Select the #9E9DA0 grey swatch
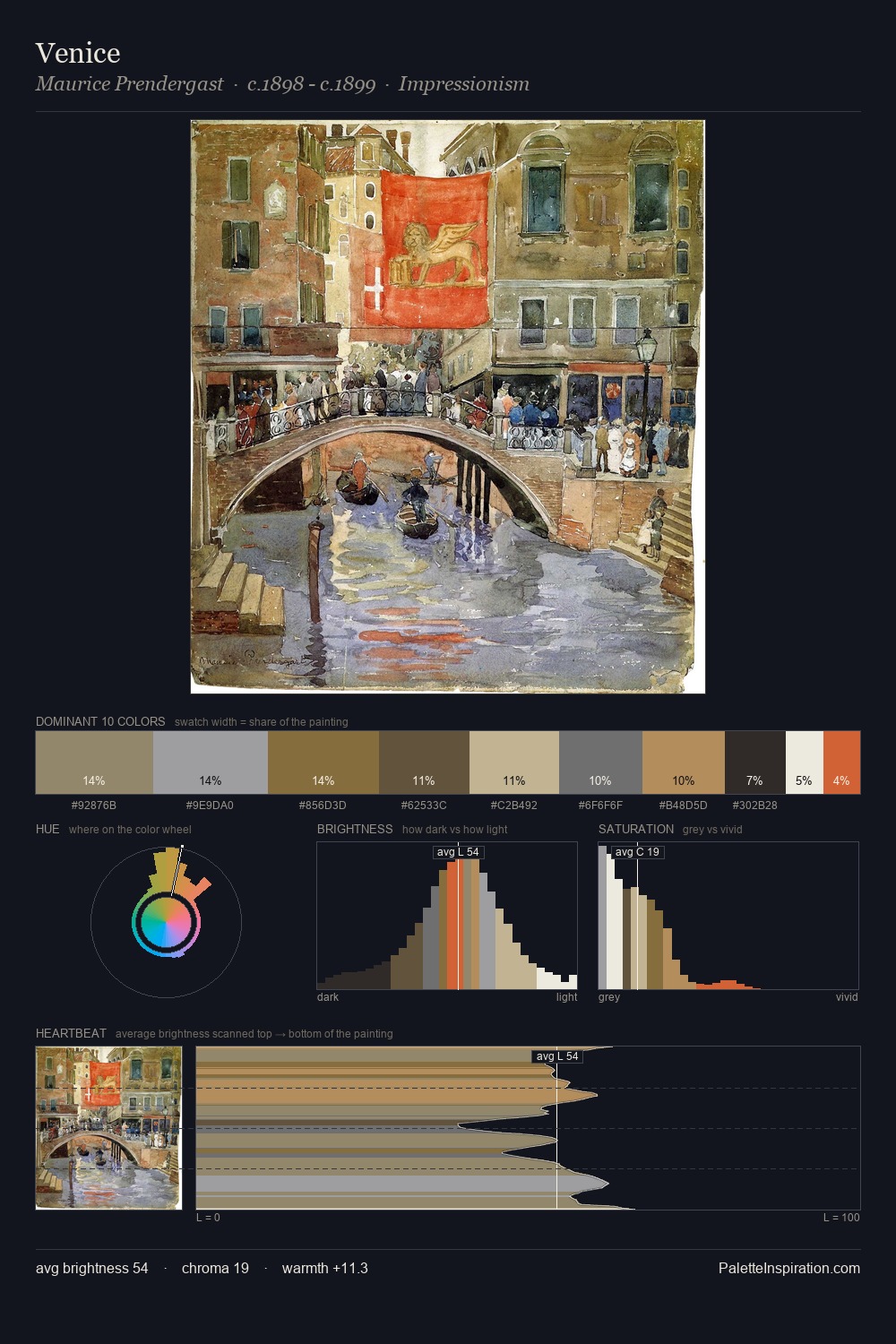The height and width of the screenshot is (1344, 896). tap(211, 762)
